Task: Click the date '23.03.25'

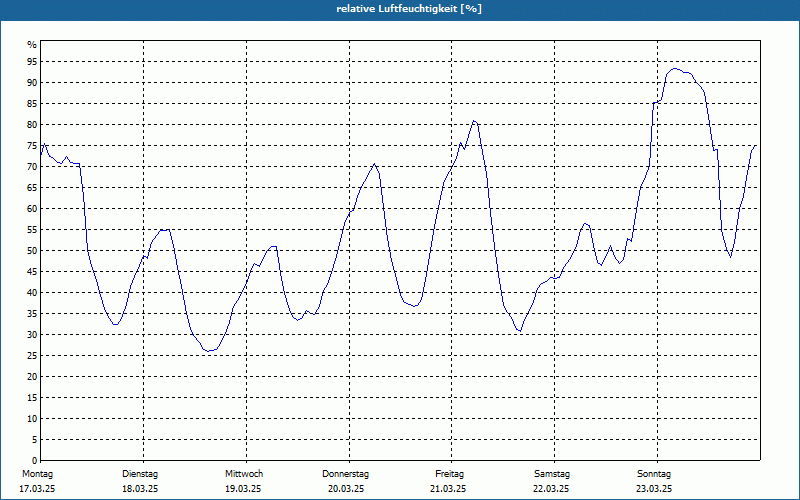Action: tap(654, 489)
